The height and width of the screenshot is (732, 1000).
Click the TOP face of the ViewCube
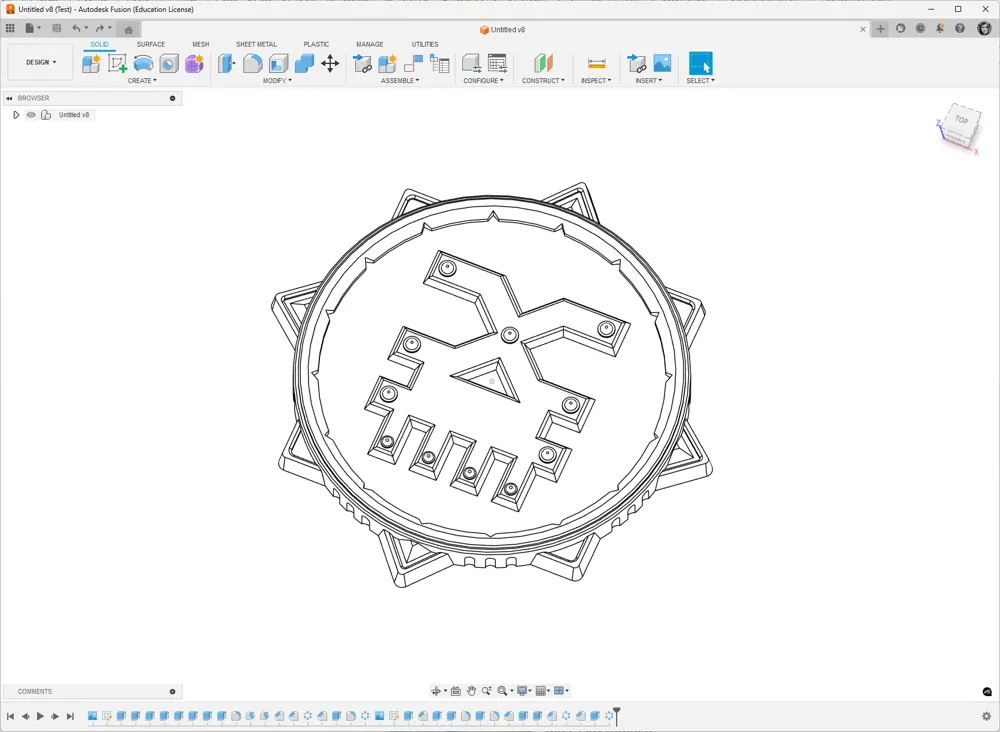pyautogui.click(x=961, y=121)
